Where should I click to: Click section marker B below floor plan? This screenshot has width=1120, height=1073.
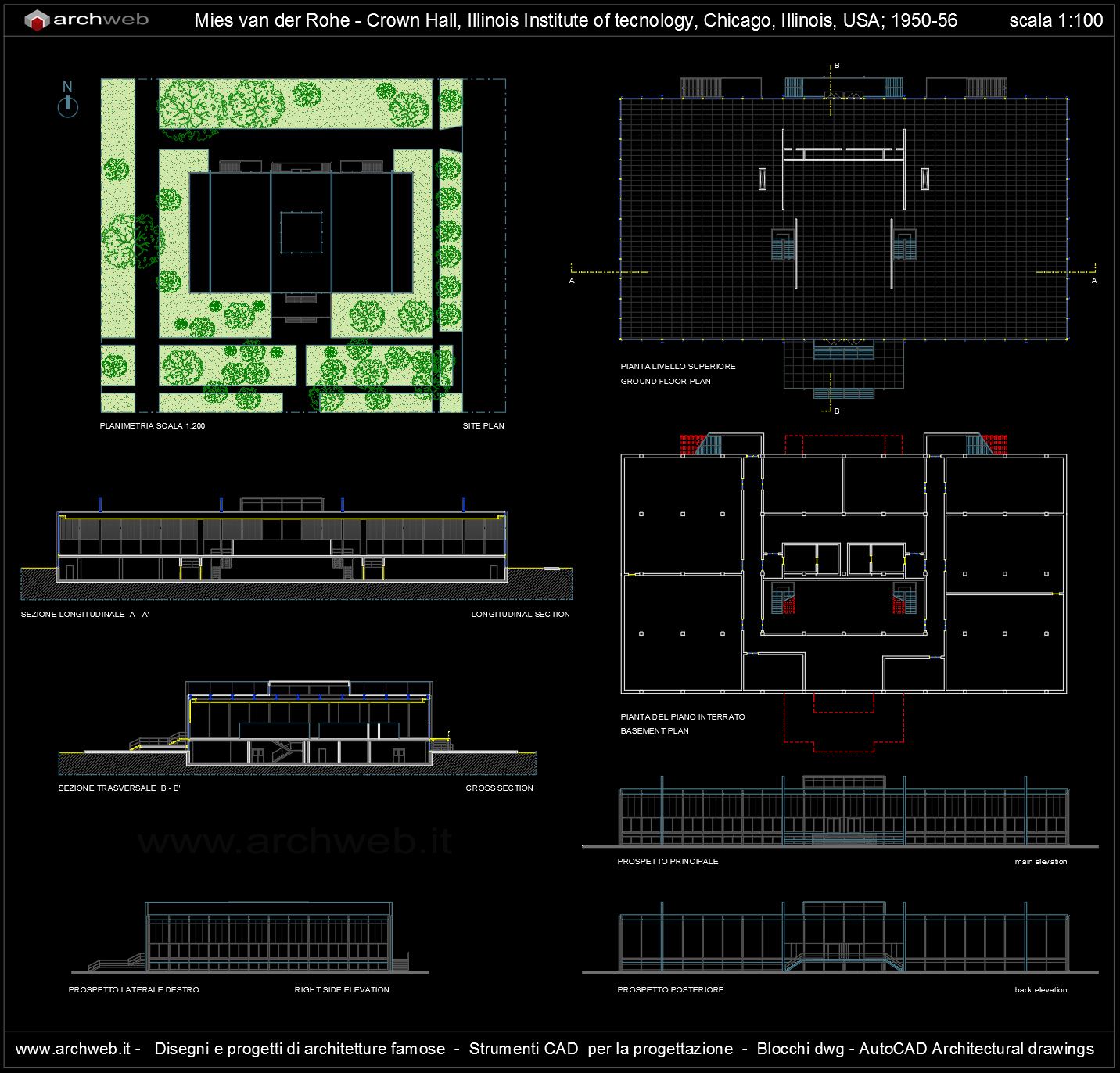tap(837, 411)
